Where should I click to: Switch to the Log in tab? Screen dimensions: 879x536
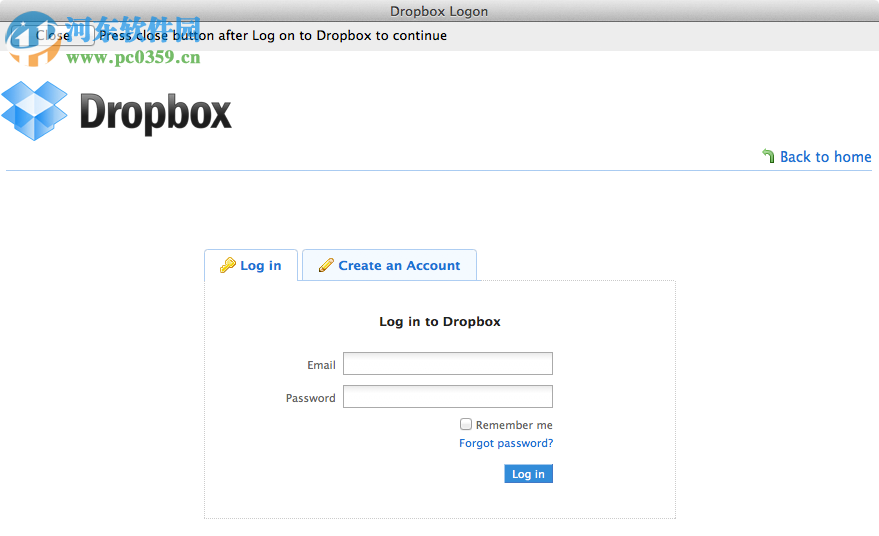(251, 265)
